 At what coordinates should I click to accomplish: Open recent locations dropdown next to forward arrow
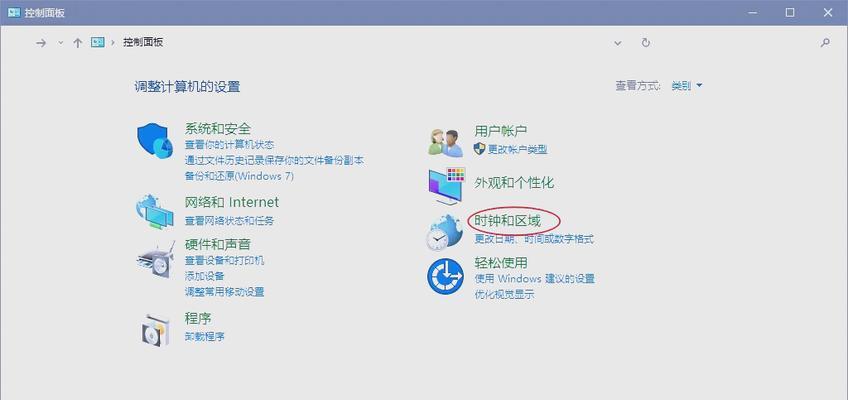coord(60,43)
